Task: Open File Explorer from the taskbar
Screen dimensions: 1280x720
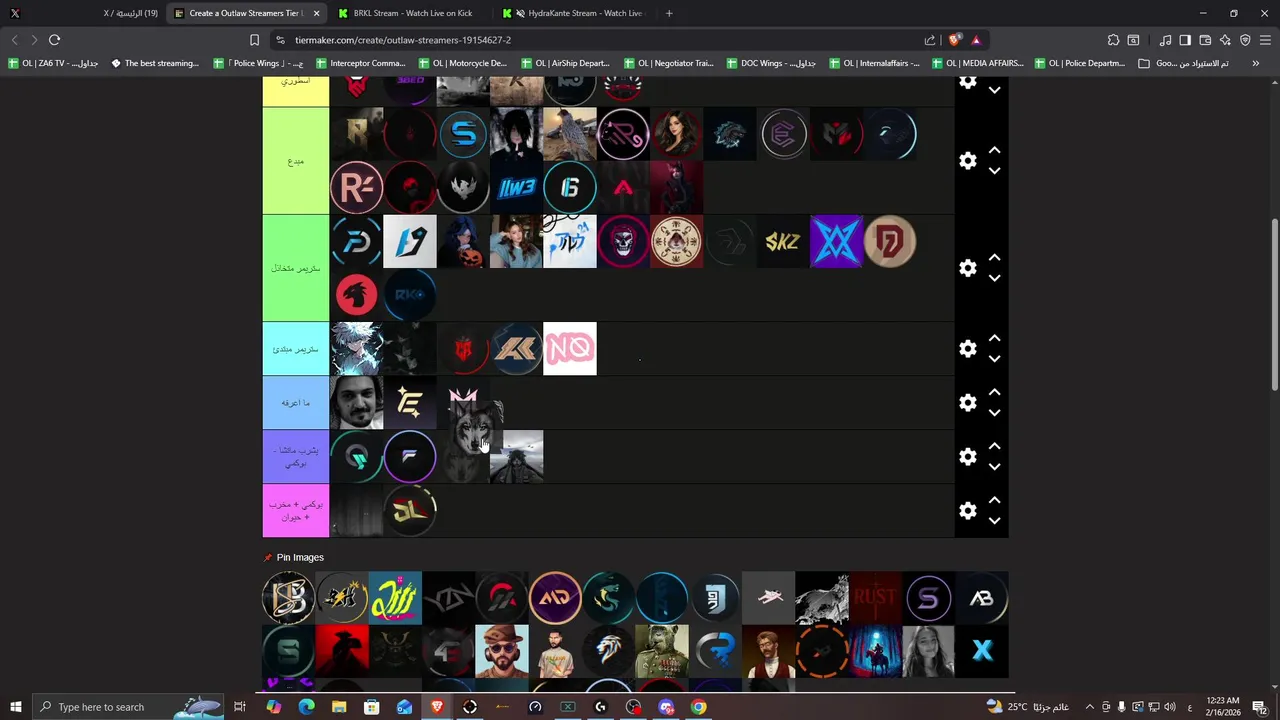Action: pyautogui.click(x=339, y=707)
